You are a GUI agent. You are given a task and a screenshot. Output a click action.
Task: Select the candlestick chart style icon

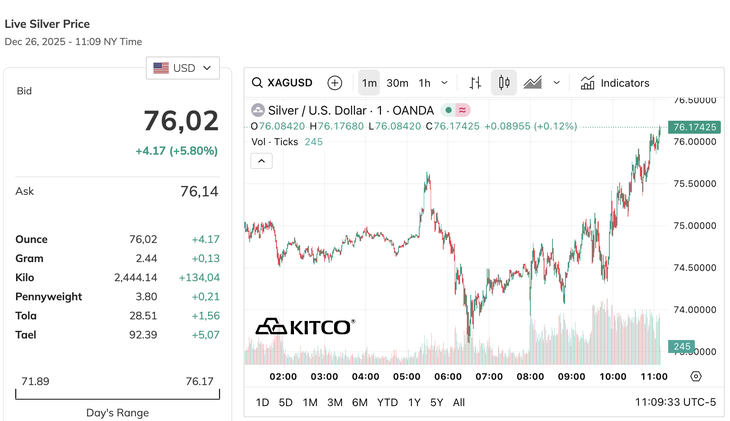(504, 83)
